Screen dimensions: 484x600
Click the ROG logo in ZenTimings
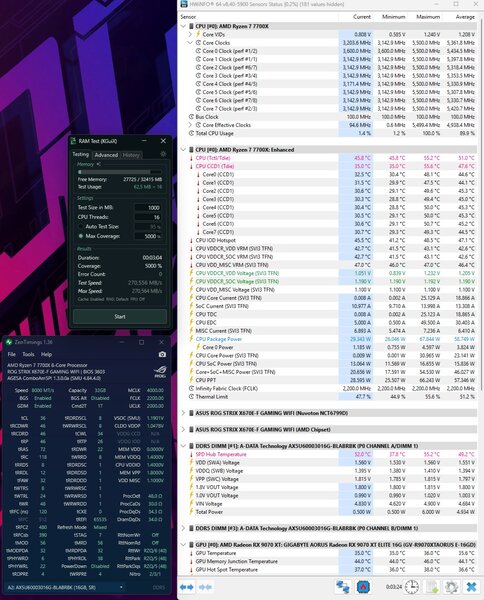click(160, 372)
